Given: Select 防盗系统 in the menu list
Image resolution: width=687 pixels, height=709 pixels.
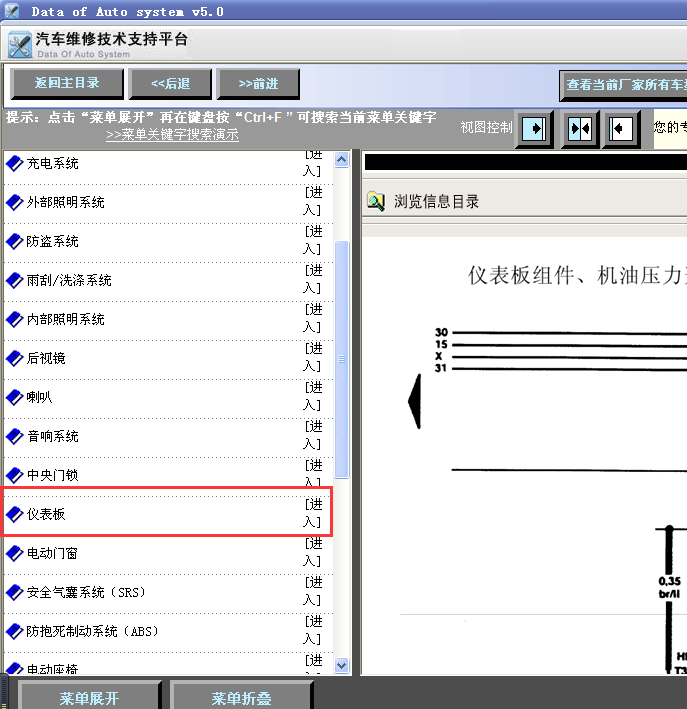Looking at the screenshot, I should pos(53,241).
